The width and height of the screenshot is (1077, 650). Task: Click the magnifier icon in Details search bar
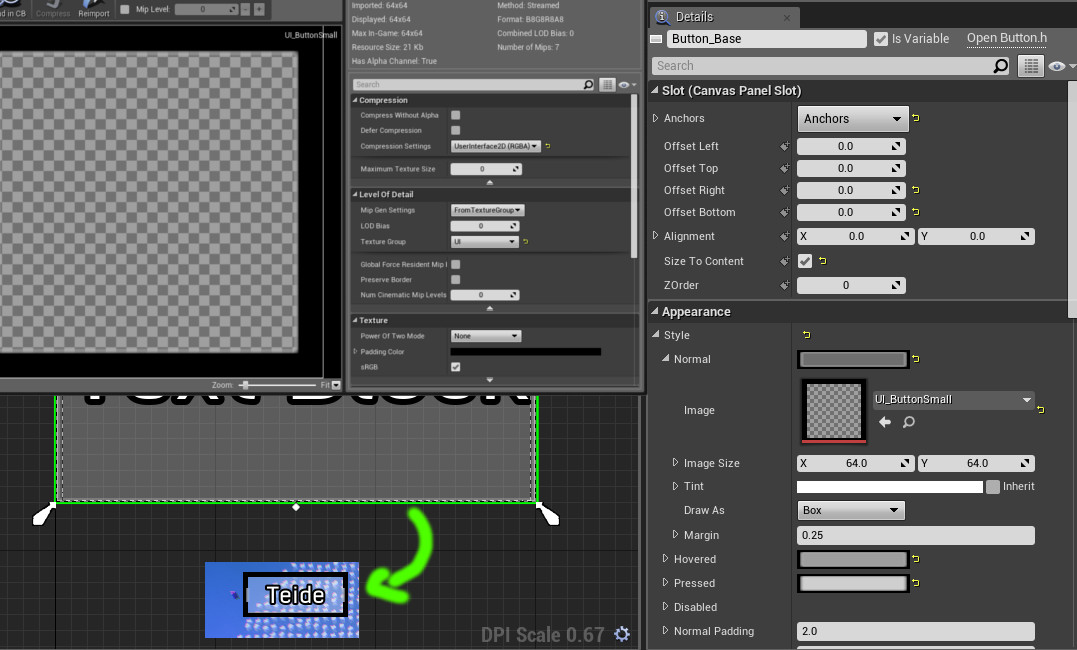[x=1001, y=66]
